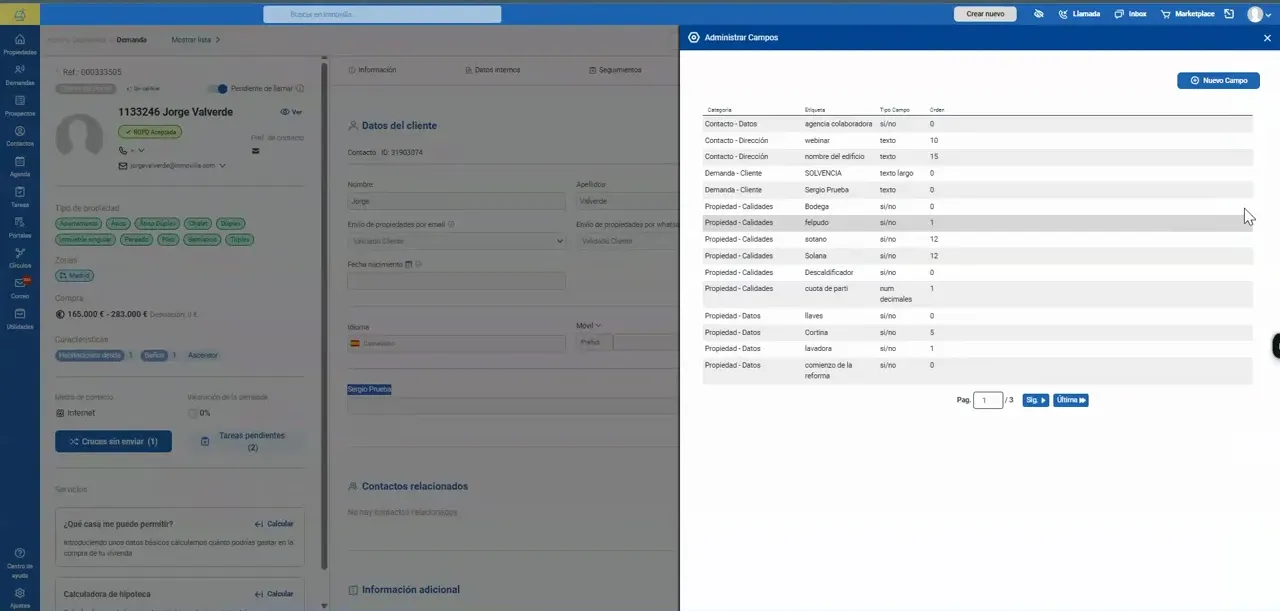Select the cuota de parti row

pyautogui.click(x=977, y=294)
